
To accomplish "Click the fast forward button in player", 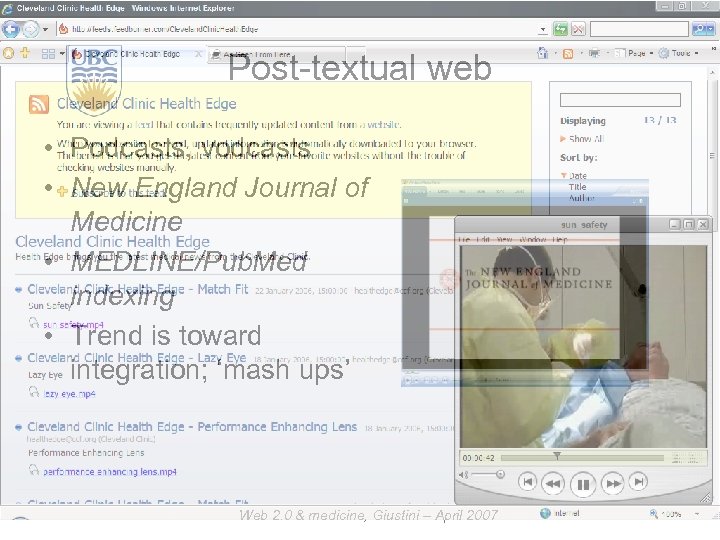I will 613,483.
